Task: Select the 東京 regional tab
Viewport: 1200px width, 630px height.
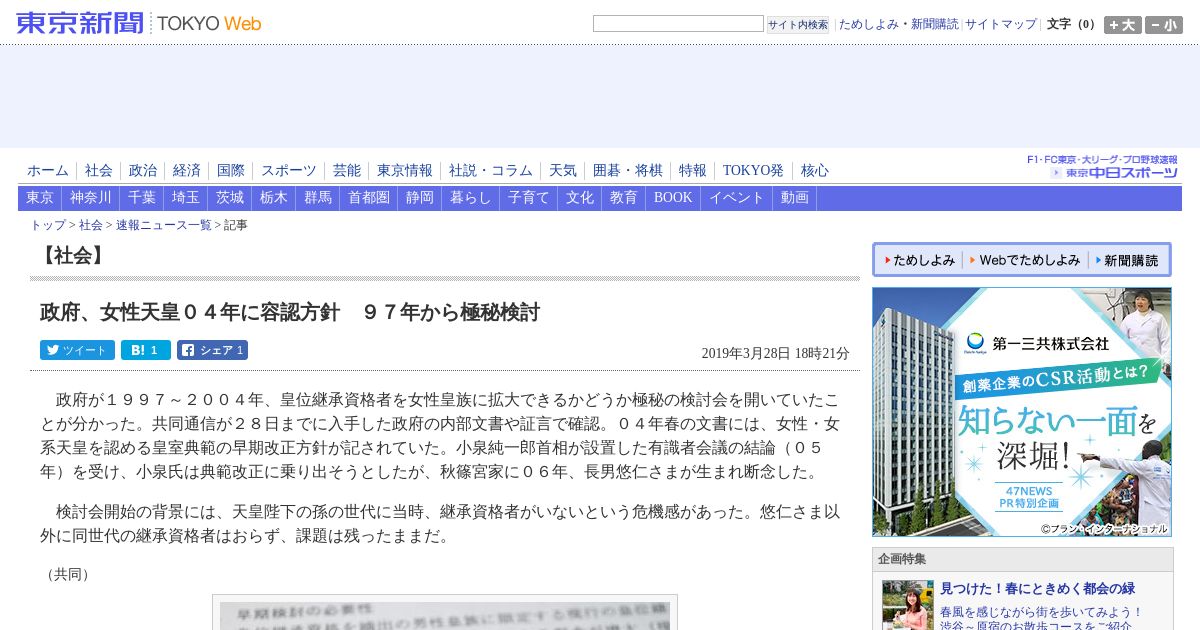Action: (40, 198)
